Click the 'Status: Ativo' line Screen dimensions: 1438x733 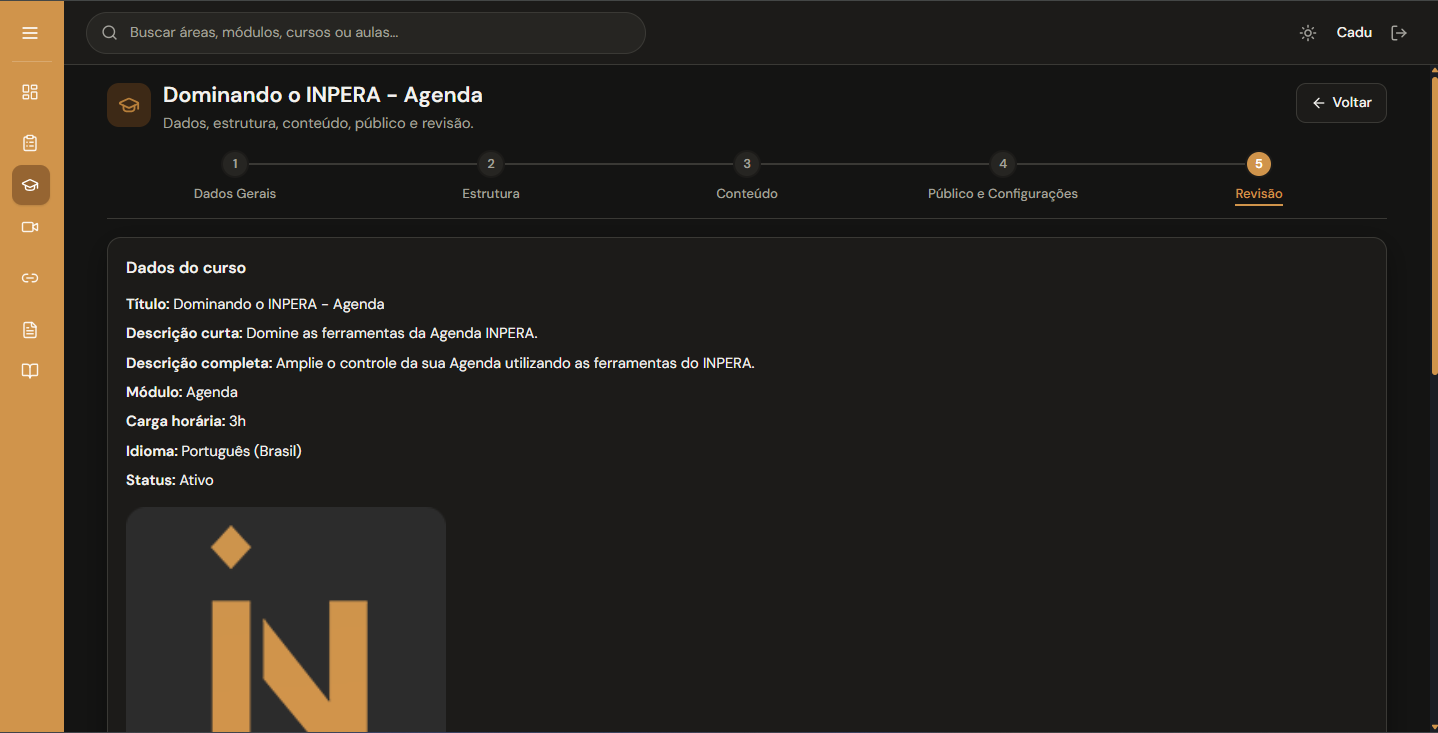click(x=170, y=480)
